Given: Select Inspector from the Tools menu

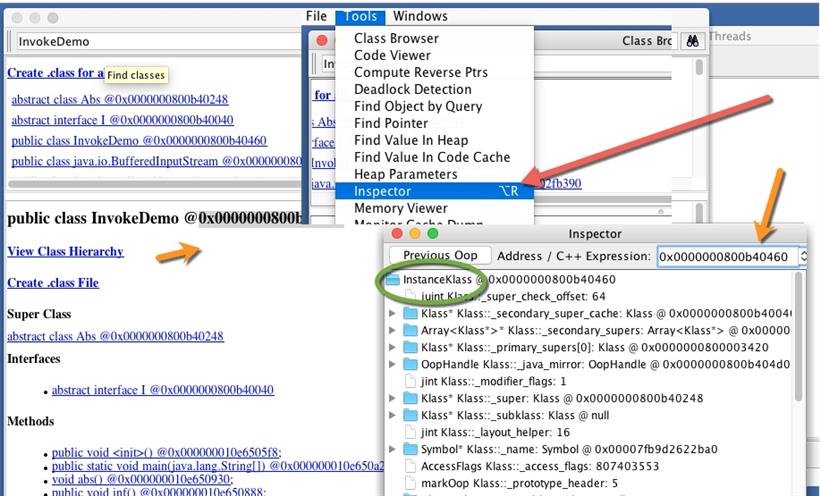Looking at the screenshot, I should tap(435, 191).
